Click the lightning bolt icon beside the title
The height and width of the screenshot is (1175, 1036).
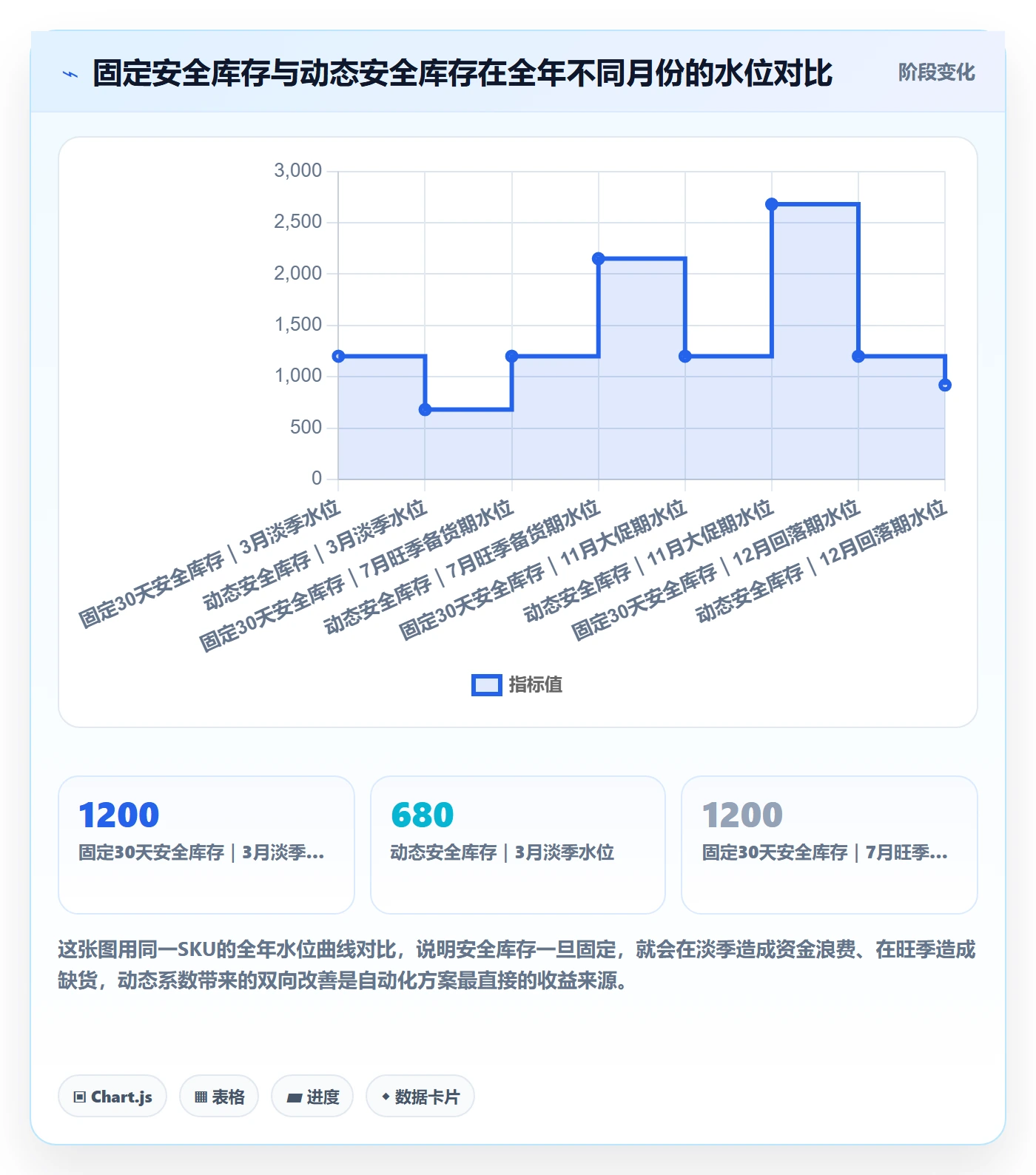pos(70,74)
